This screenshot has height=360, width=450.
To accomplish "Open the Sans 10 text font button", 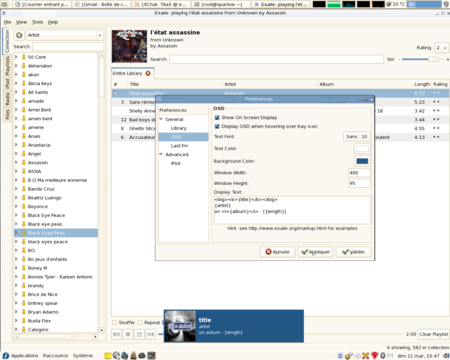I will point(356,136).
